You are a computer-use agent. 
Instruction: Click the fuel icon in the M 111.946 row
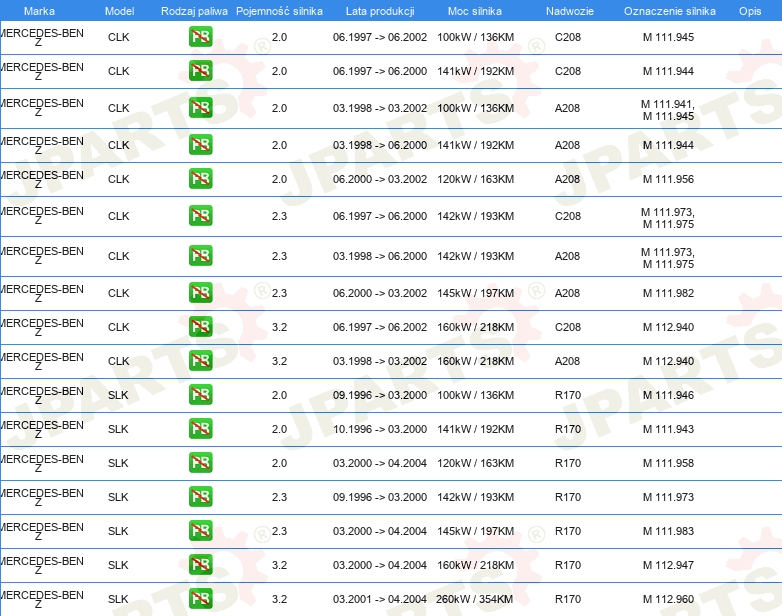[200, 395]
